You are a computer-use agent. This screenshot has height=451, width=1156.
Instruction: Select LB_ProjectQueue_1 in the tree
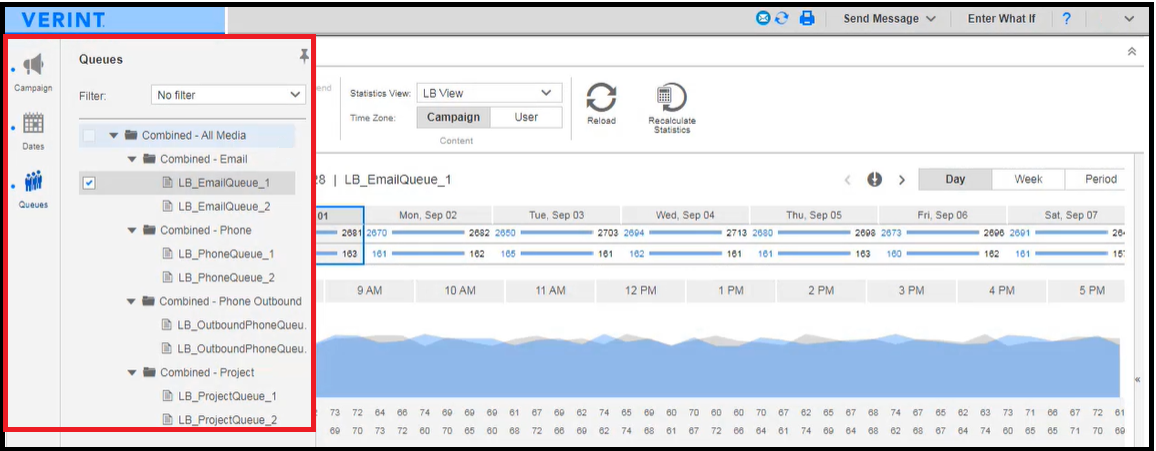[227, 396]
